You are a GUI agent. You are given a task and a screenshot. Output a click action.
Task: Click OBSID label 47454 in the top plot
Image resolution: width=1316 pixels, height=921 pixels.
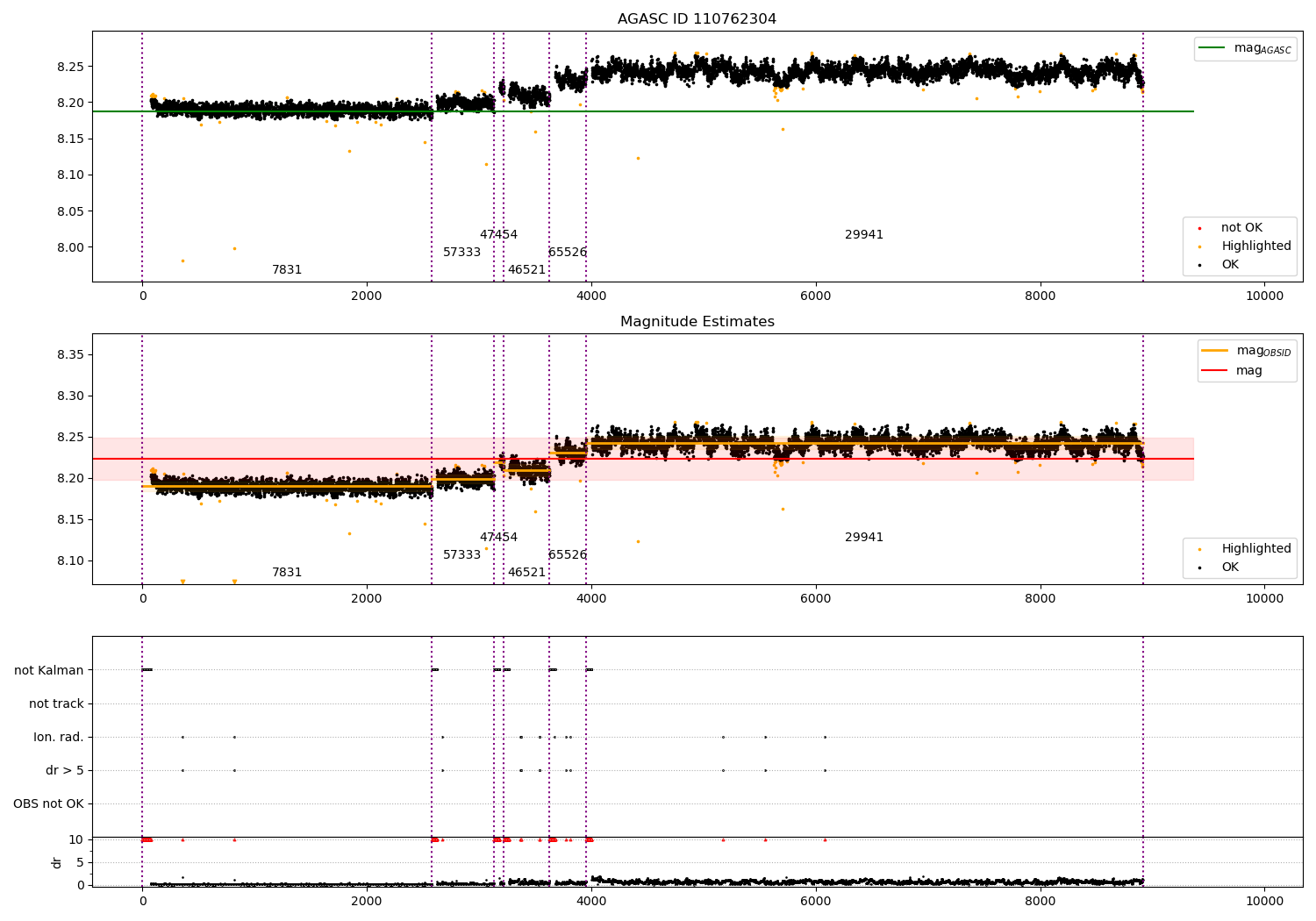point(498,235)
